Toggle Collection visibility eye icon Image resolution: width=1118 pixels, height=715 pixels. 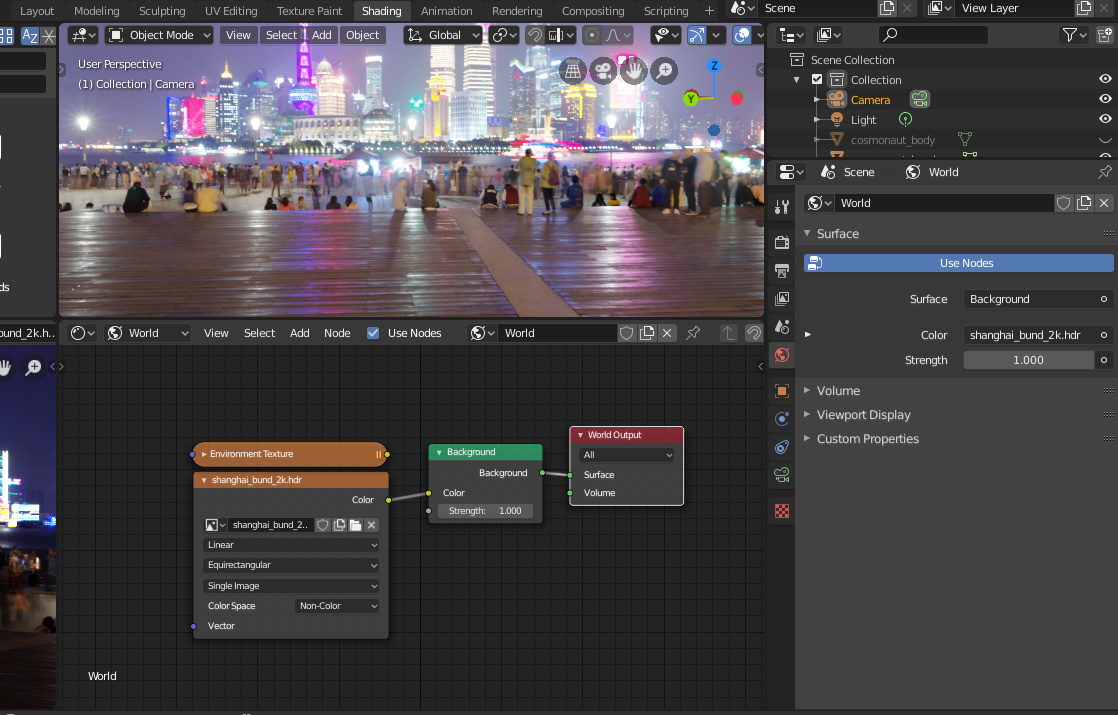(x=1105, y=80)
